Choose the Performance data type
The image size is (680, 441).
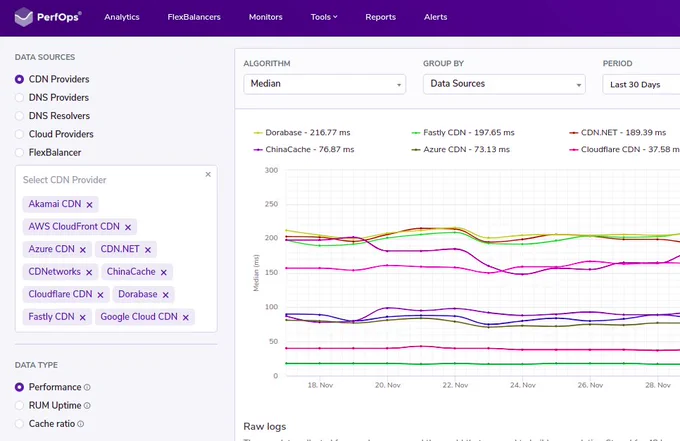19,387
